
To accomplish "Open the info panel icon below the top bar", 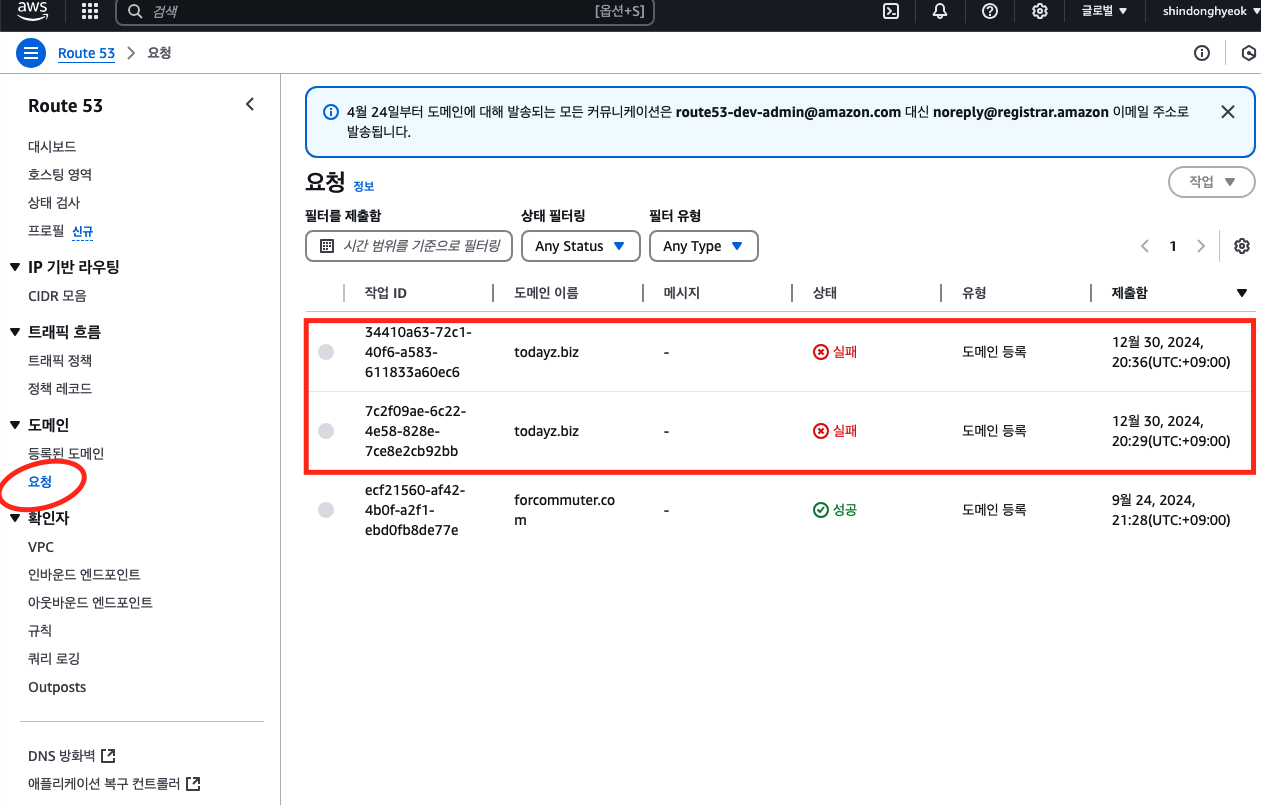I will [x=1202, y=53].
